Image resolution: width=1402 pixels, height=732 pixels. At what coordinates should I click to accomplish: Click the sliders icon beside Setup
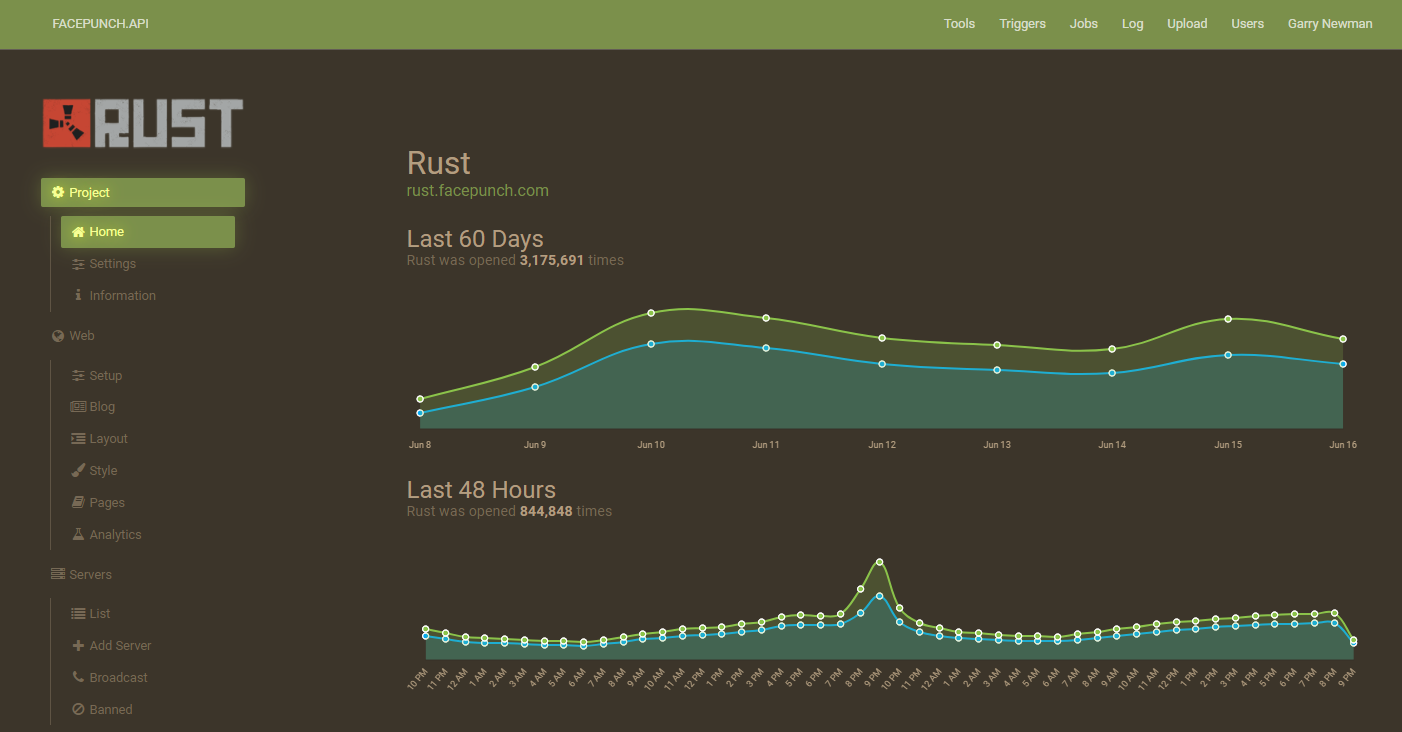point(79,376)
